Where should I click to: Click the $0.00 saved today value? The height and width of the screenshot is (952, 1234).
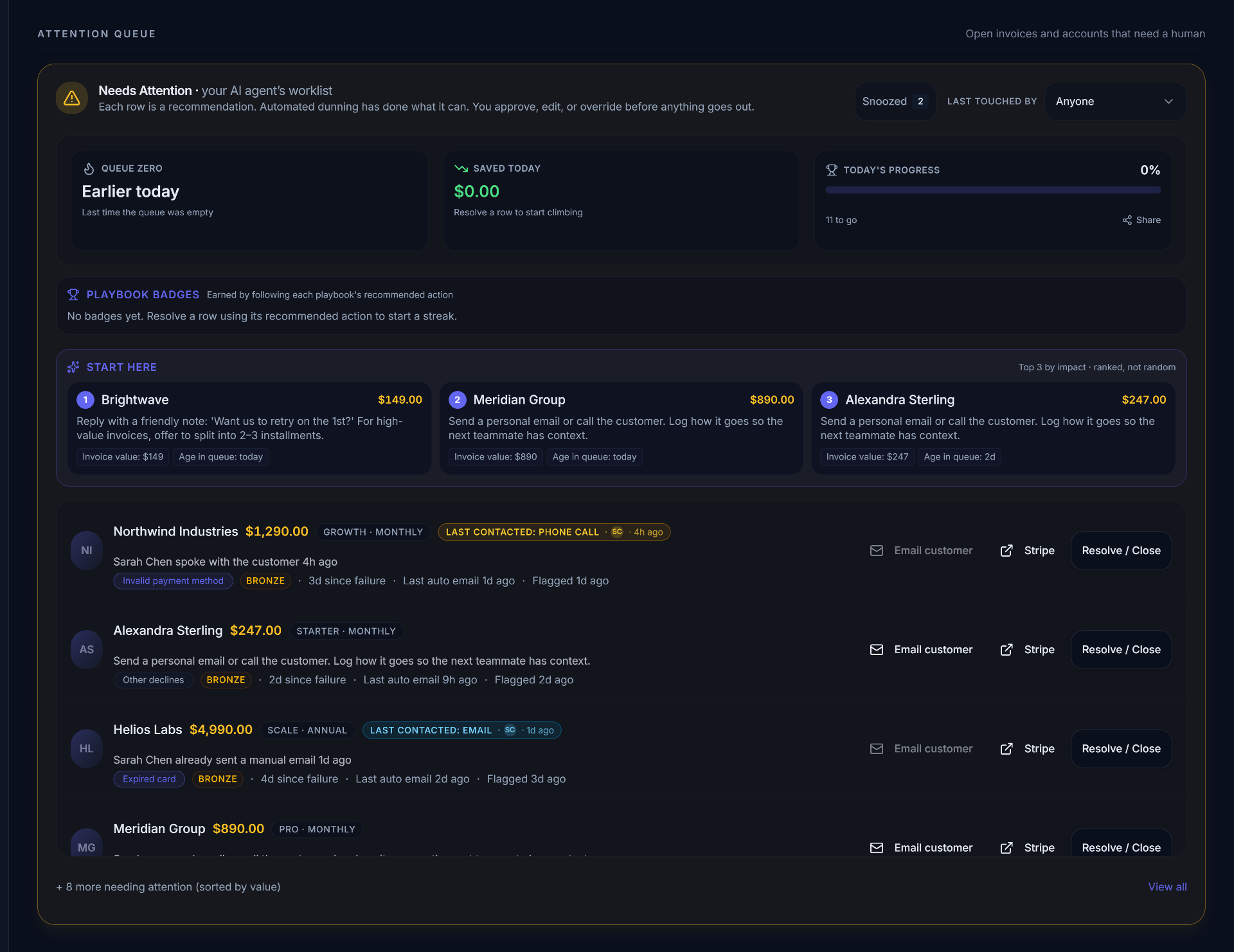click(477, 191)
